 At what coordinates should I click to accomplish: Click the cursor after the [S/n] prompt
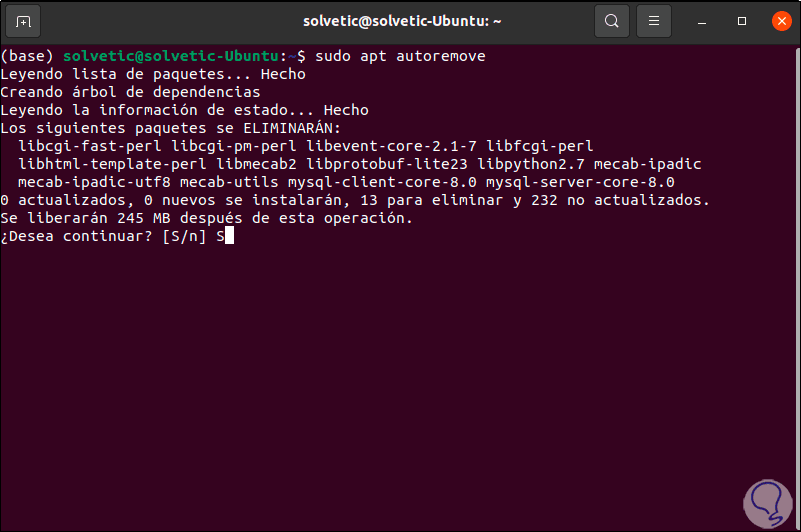(x=229, y=236)
